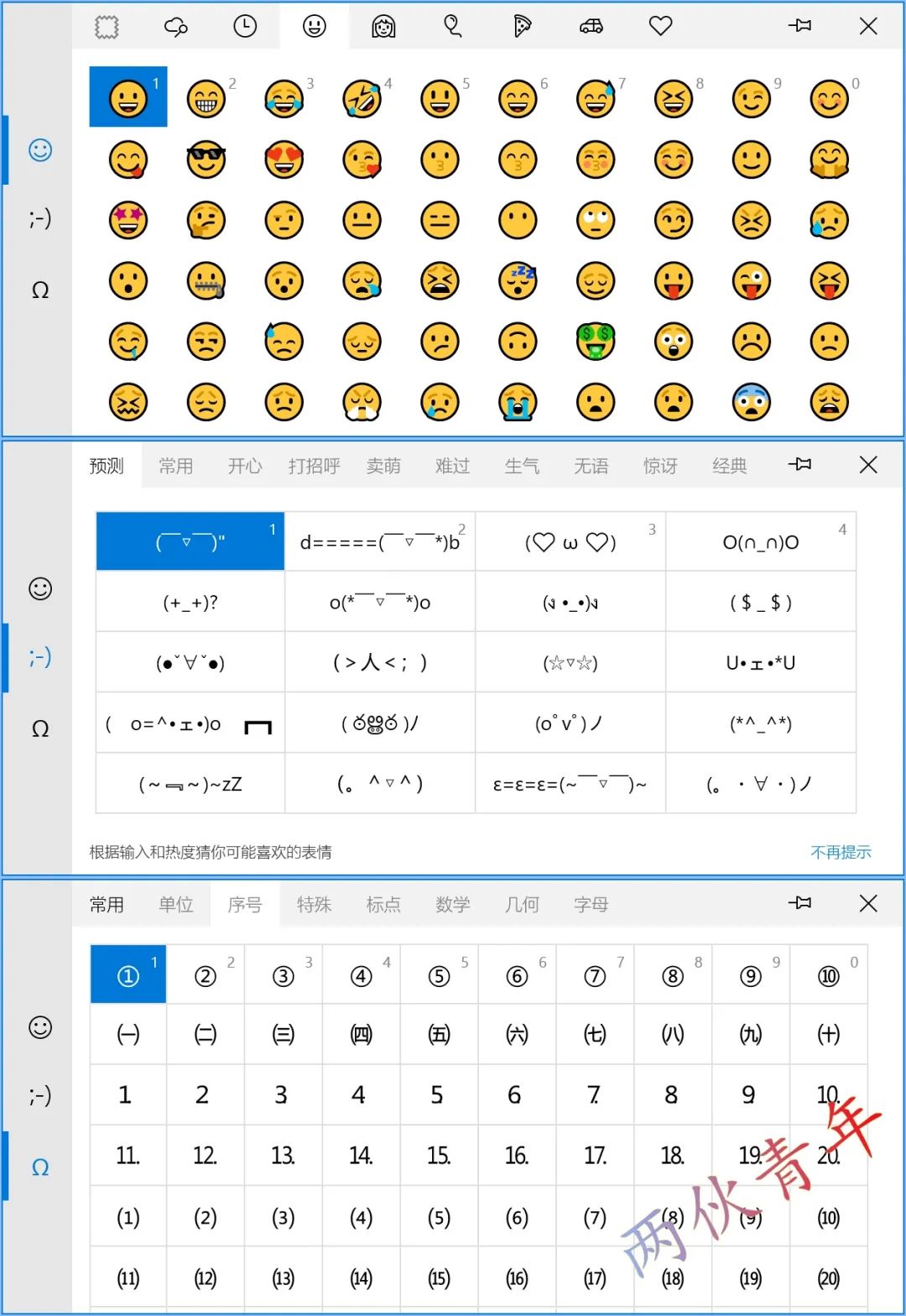The height and width of the screenshot is (1316, 906).
Task: Open the 标点 symbols tab
Action: pos(383,905)
